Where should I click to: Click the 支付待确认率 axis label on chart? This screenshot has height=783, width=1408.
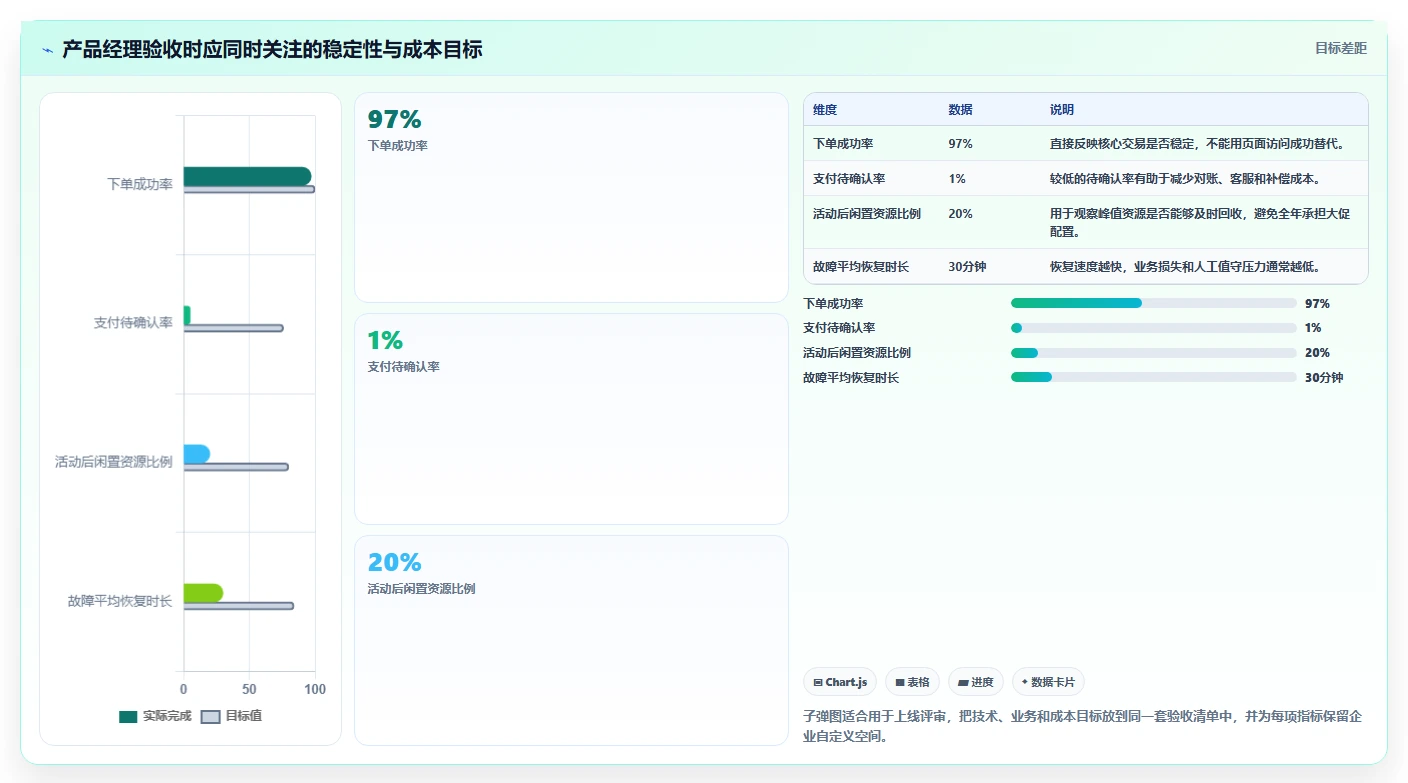(x=133, y=323)
